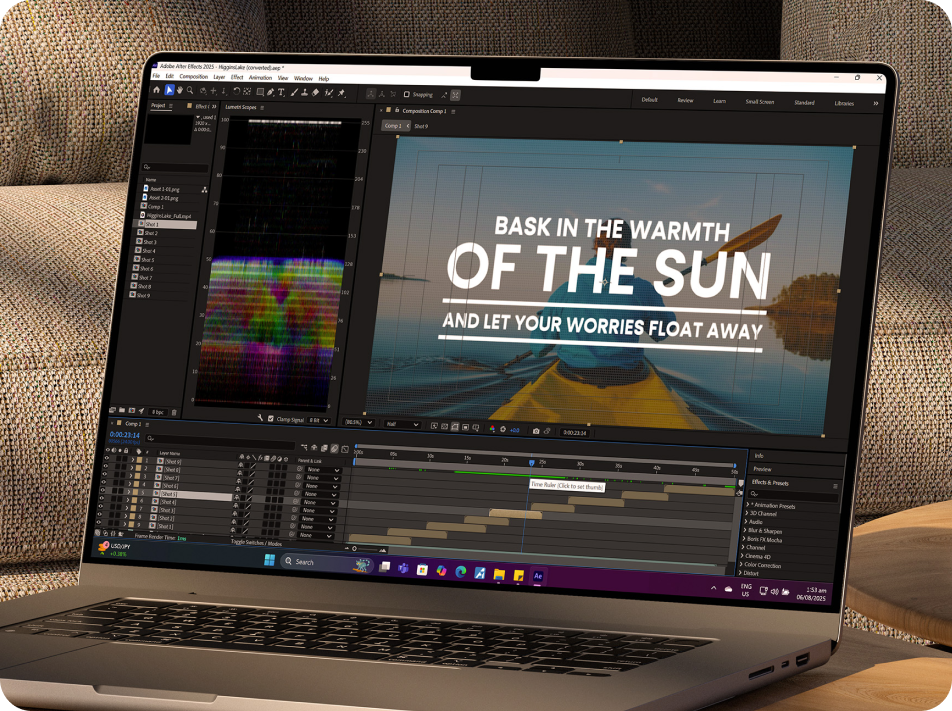
Task: Click Toggle Switches / Modes
Action: click(257, 542)
